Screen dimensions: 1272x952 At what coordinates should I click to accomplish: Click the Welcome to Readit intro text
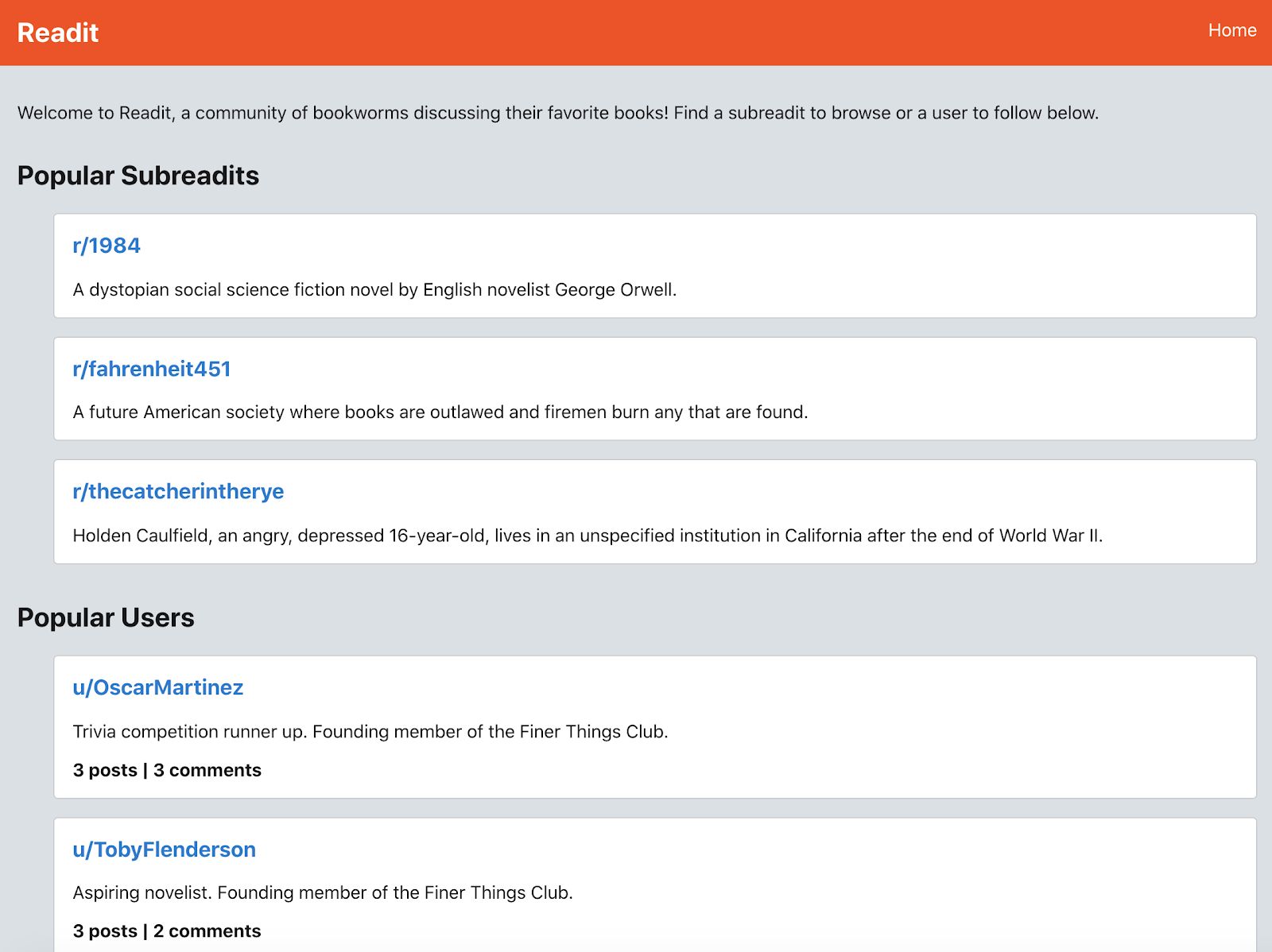(x=558, y=113)
